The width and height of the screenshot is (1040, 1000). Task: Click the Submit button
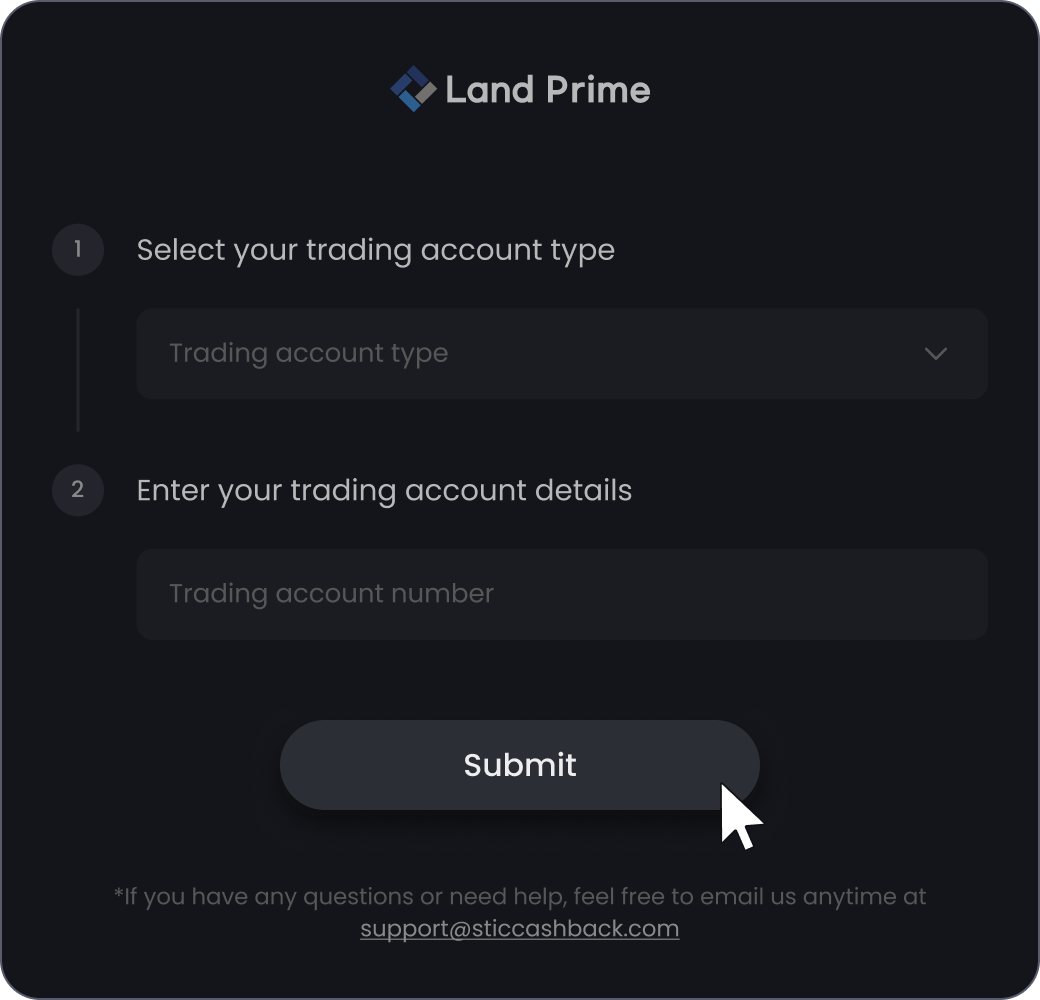(519, 765)
